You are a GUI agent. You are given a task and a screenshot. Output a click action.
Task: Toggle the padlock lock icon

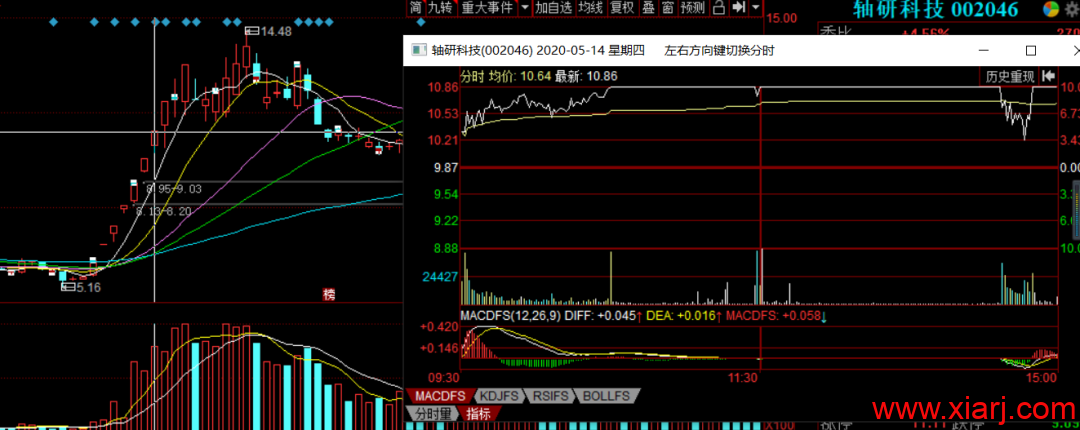718,8
